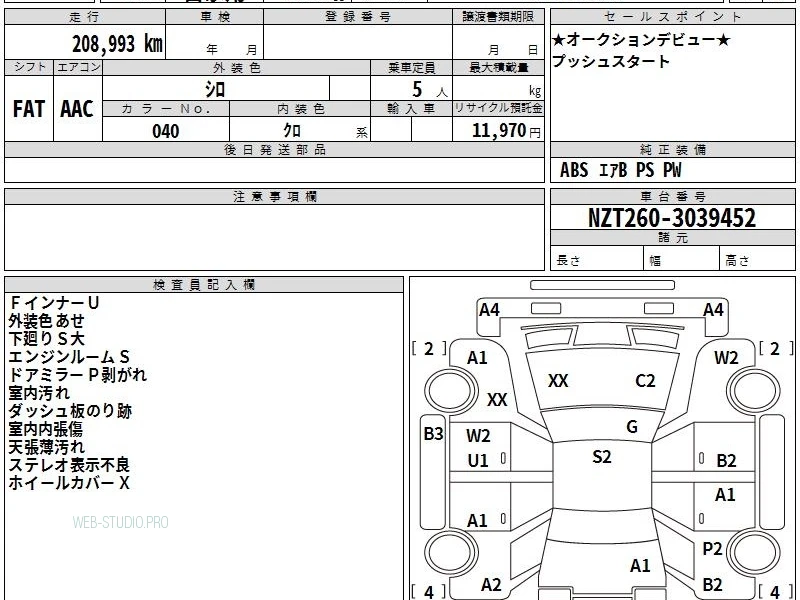The width and height of the screenshot is (800, 600).
Task: Click the カラーNo. header
Action: click(x=166, y=109)
